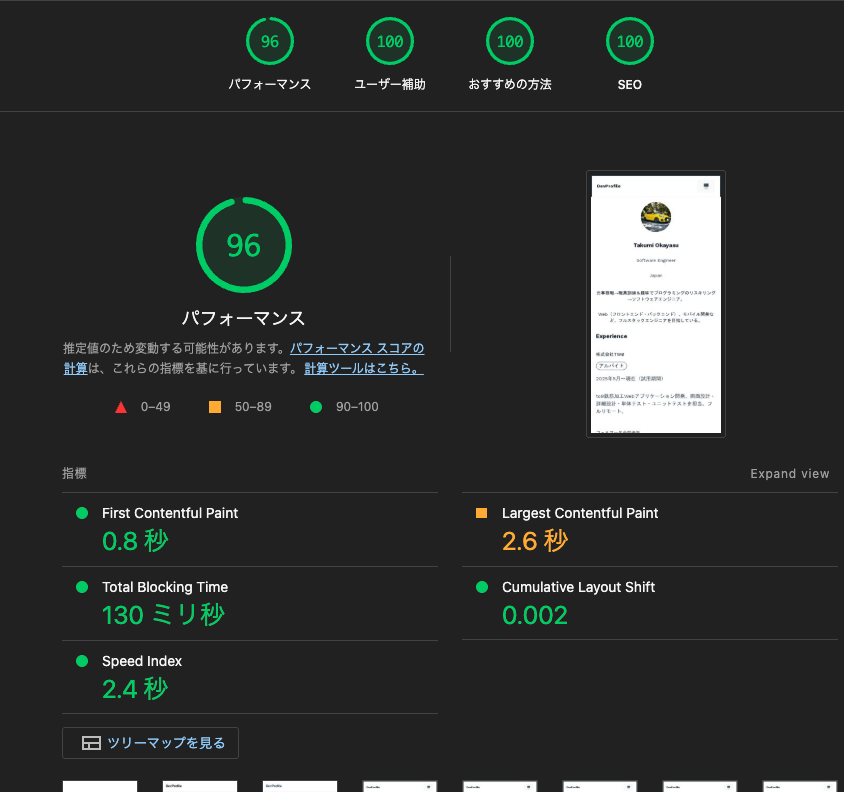Screen dimensions: 844x792
Task: Expand the Largest Contentful Paint metric
Action: click(580, 513)
